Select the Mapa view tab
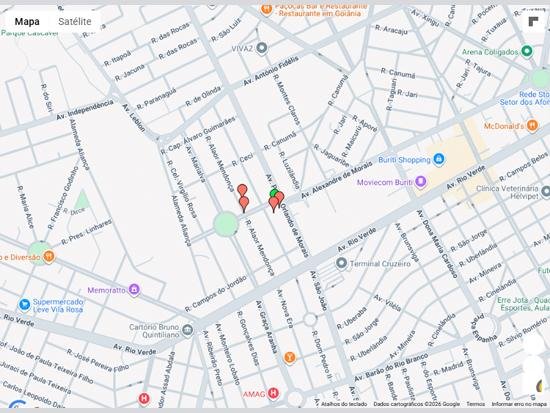The width and height of the screenshot is (550, 413). tap(27, 21)
